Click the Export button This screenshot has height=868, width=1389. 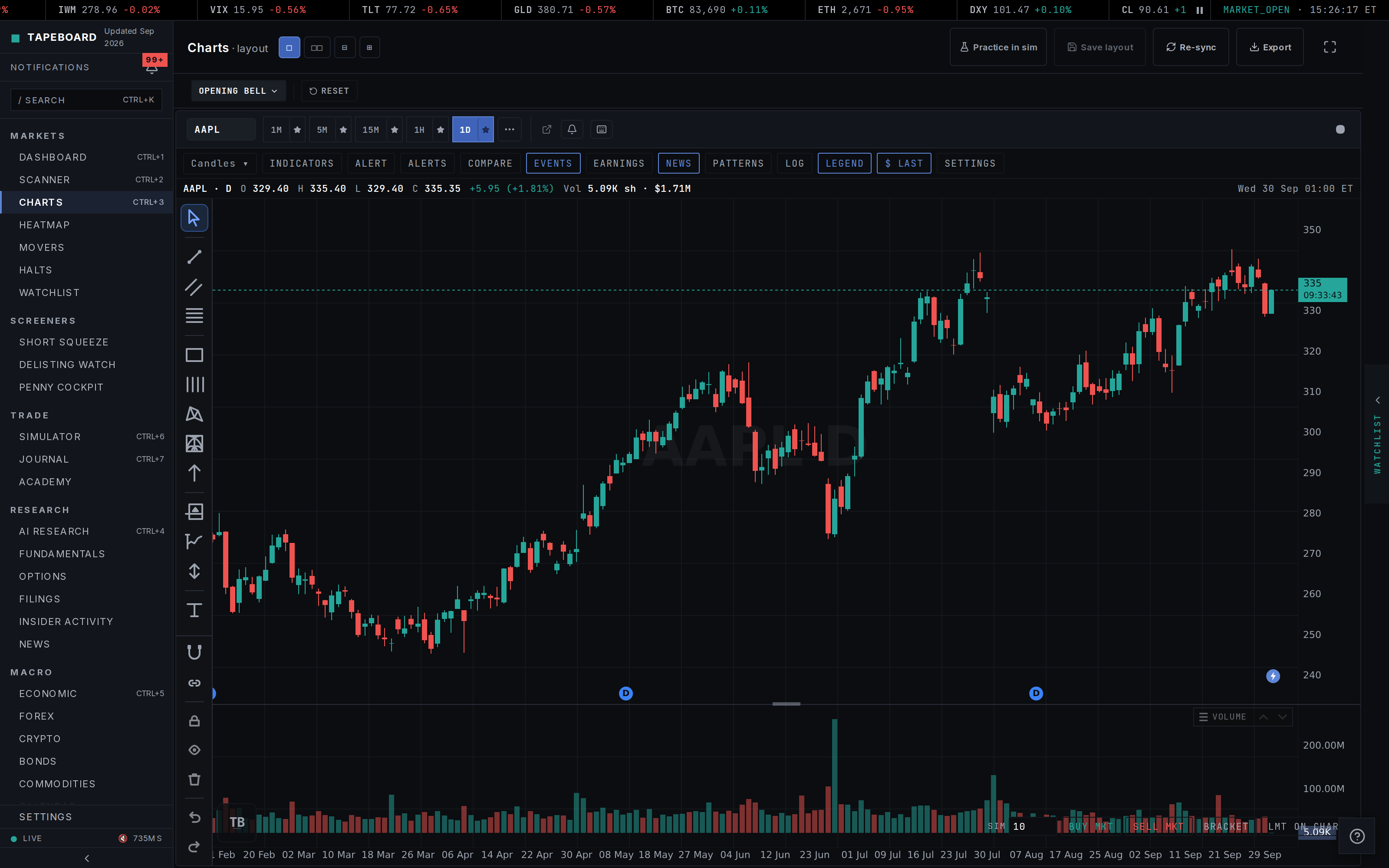(1270, 47)
